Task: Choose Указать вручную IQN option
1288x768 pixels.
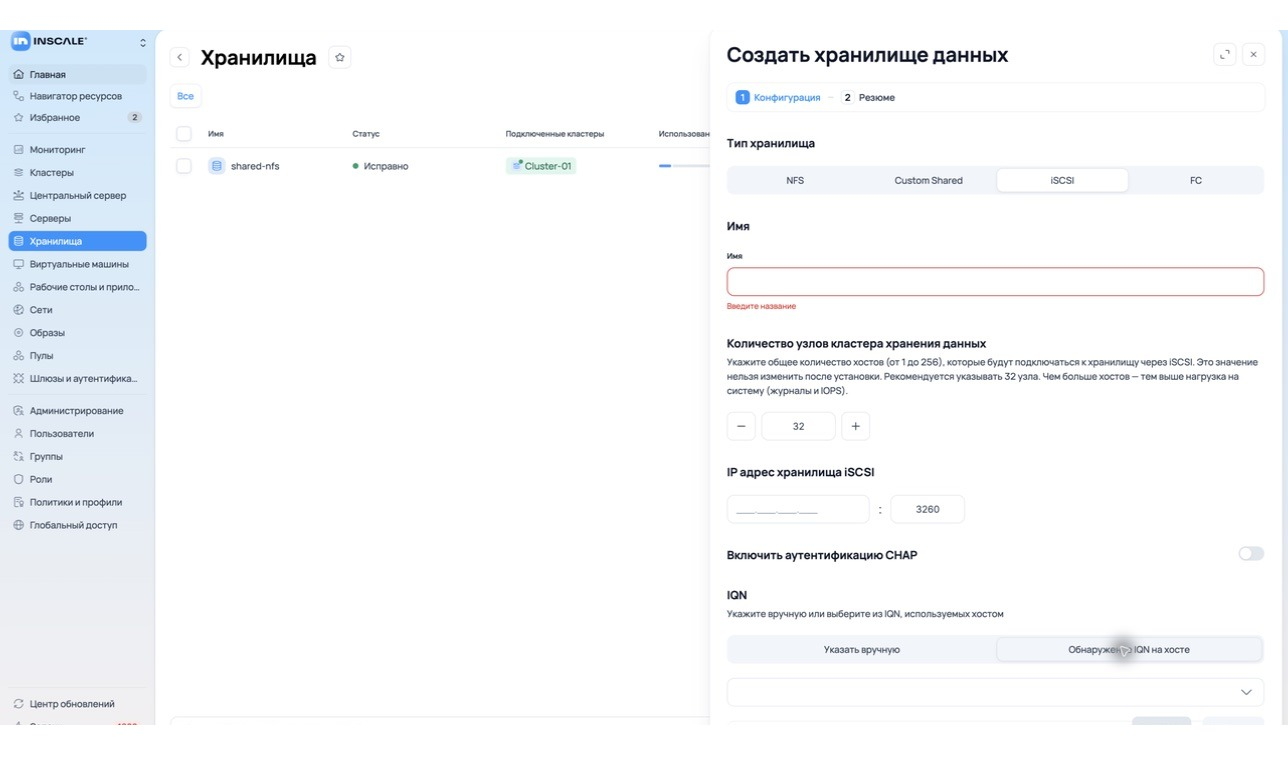Action: 862,649
